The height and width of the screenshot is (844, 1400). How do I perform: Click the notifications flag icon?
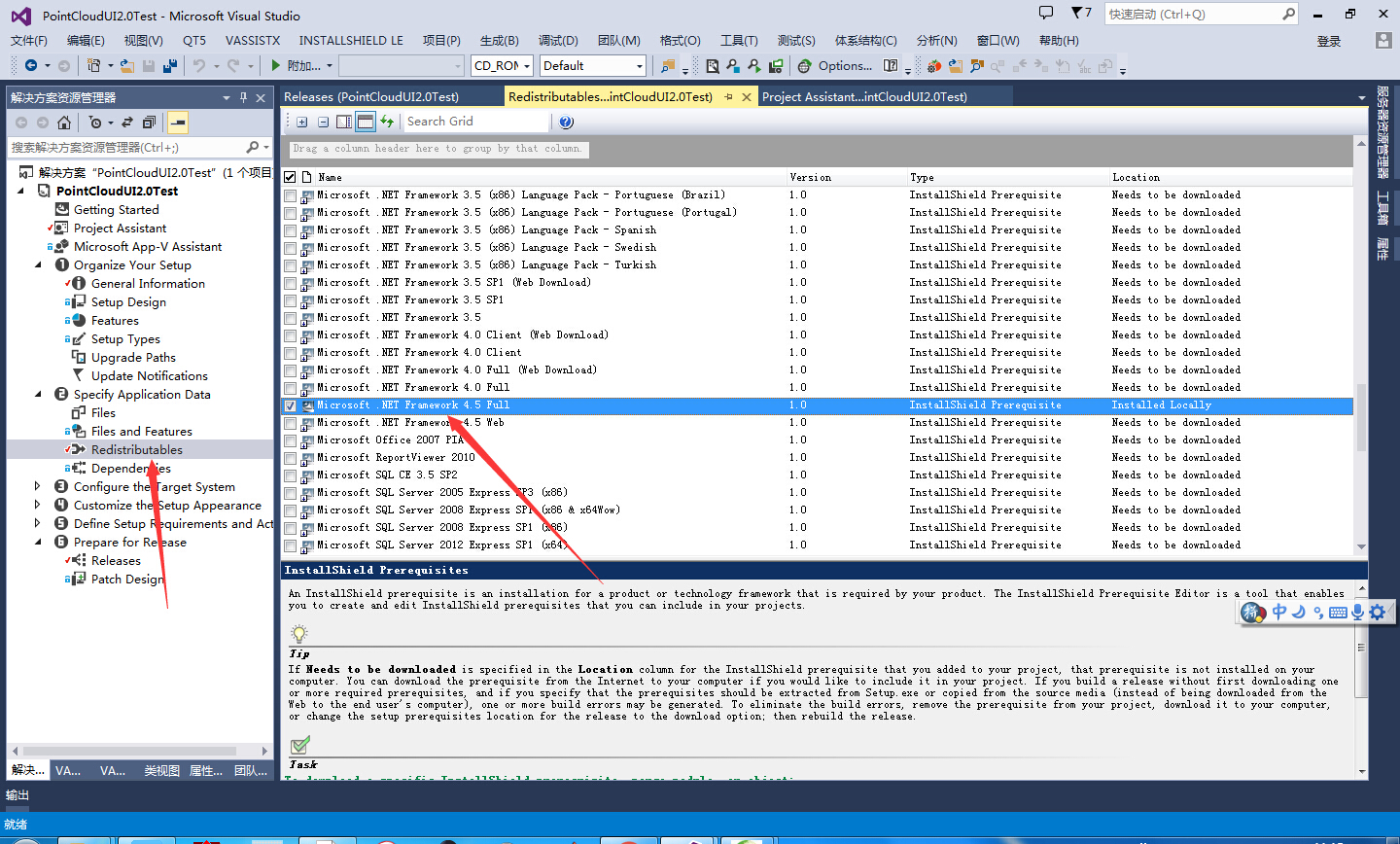1081,14
